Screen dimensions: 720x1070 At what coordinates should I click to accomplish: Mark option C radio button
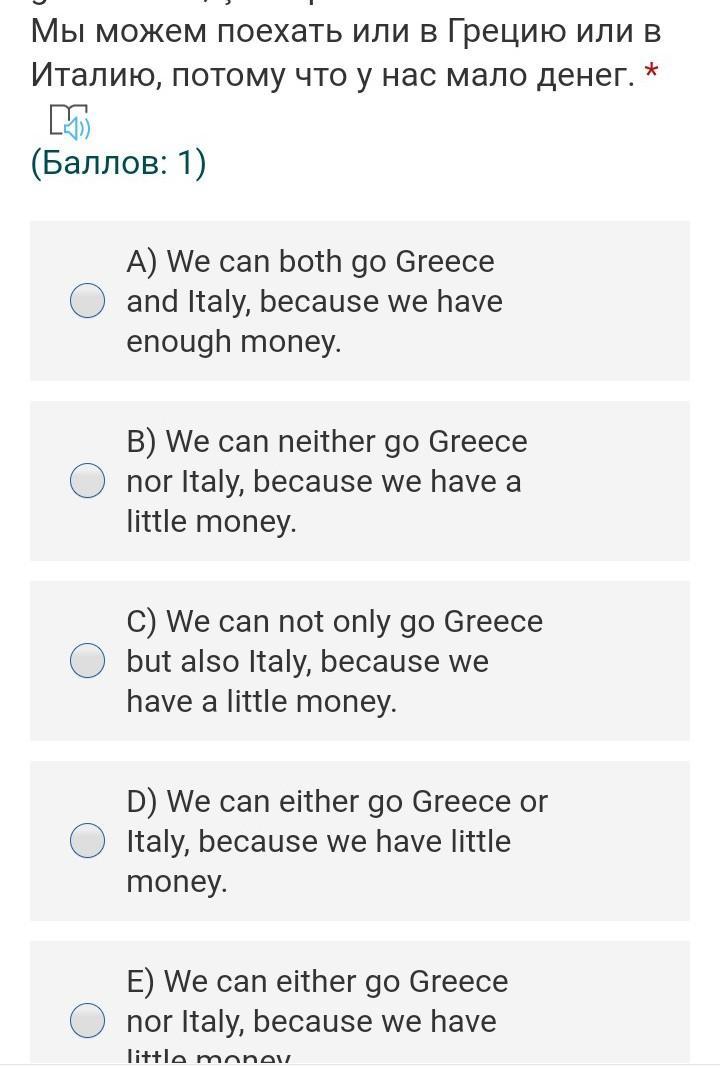[88, 661]
